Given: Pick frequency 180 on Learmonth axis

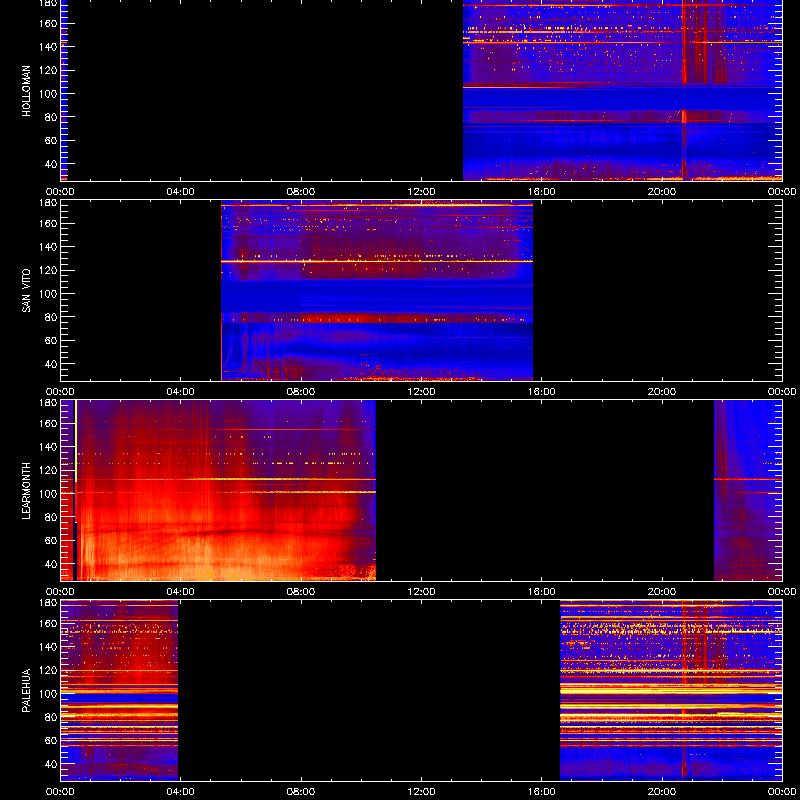Looking at the screenshot, I should (x=50, y=403).
